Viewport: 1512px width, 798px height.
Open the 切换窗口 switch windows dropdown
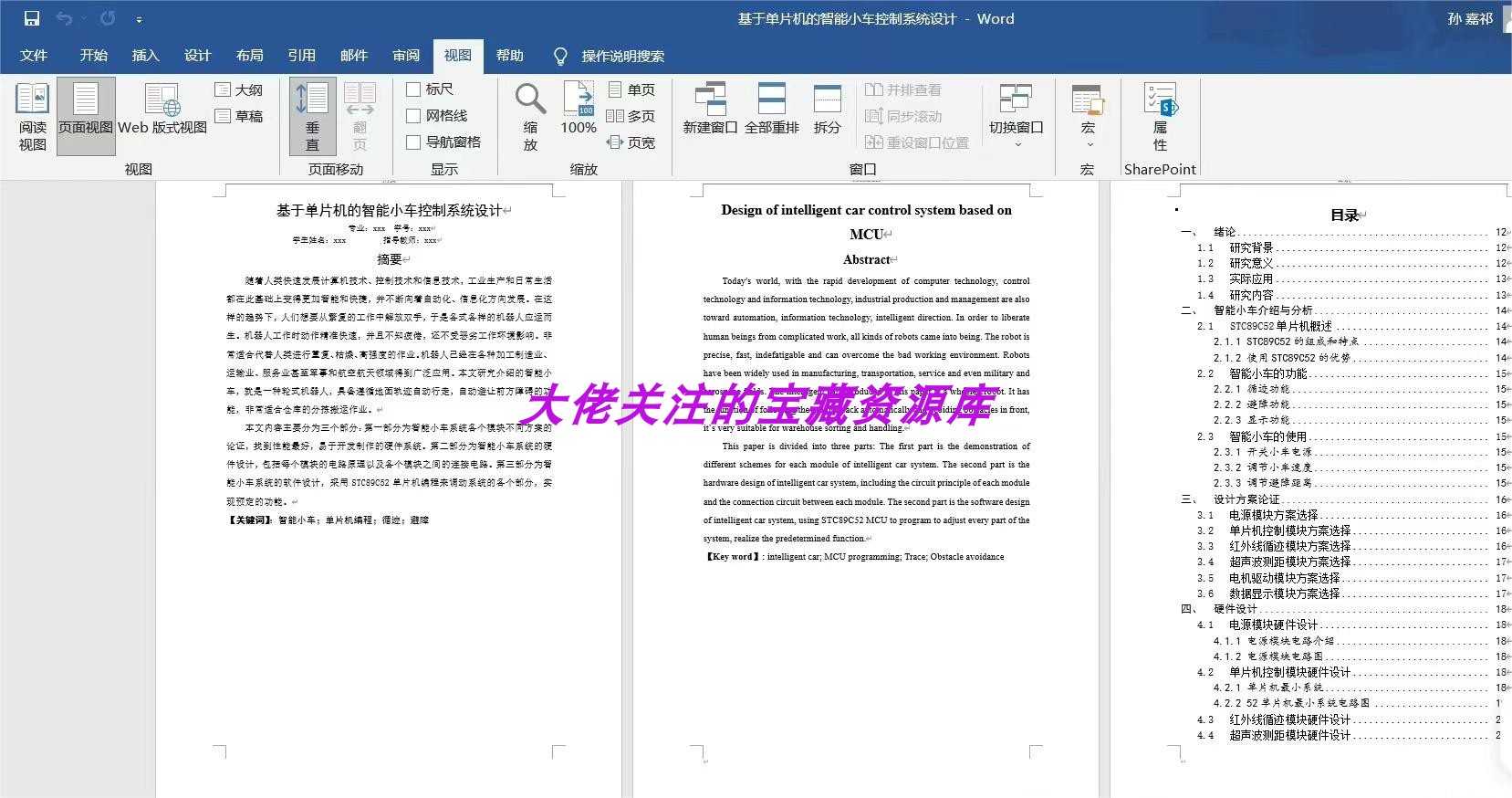(x=1016, y=117)
